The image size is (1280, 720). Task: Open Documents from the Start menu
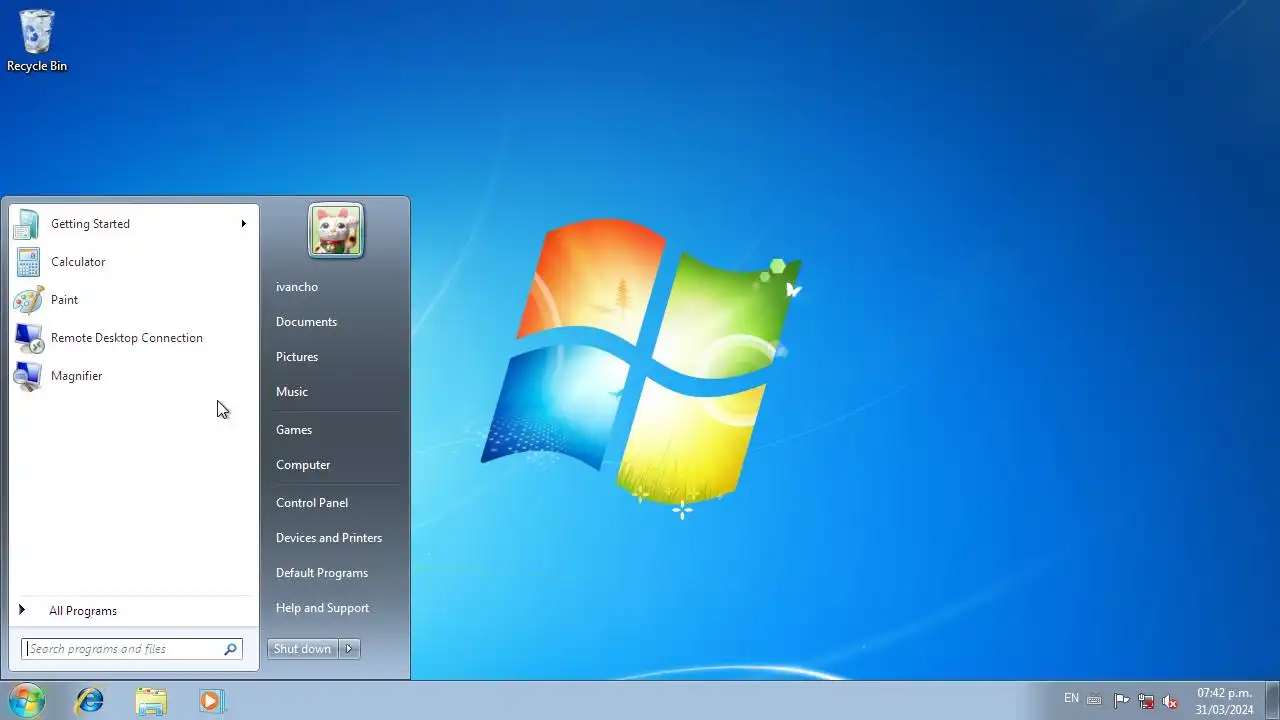306,322
